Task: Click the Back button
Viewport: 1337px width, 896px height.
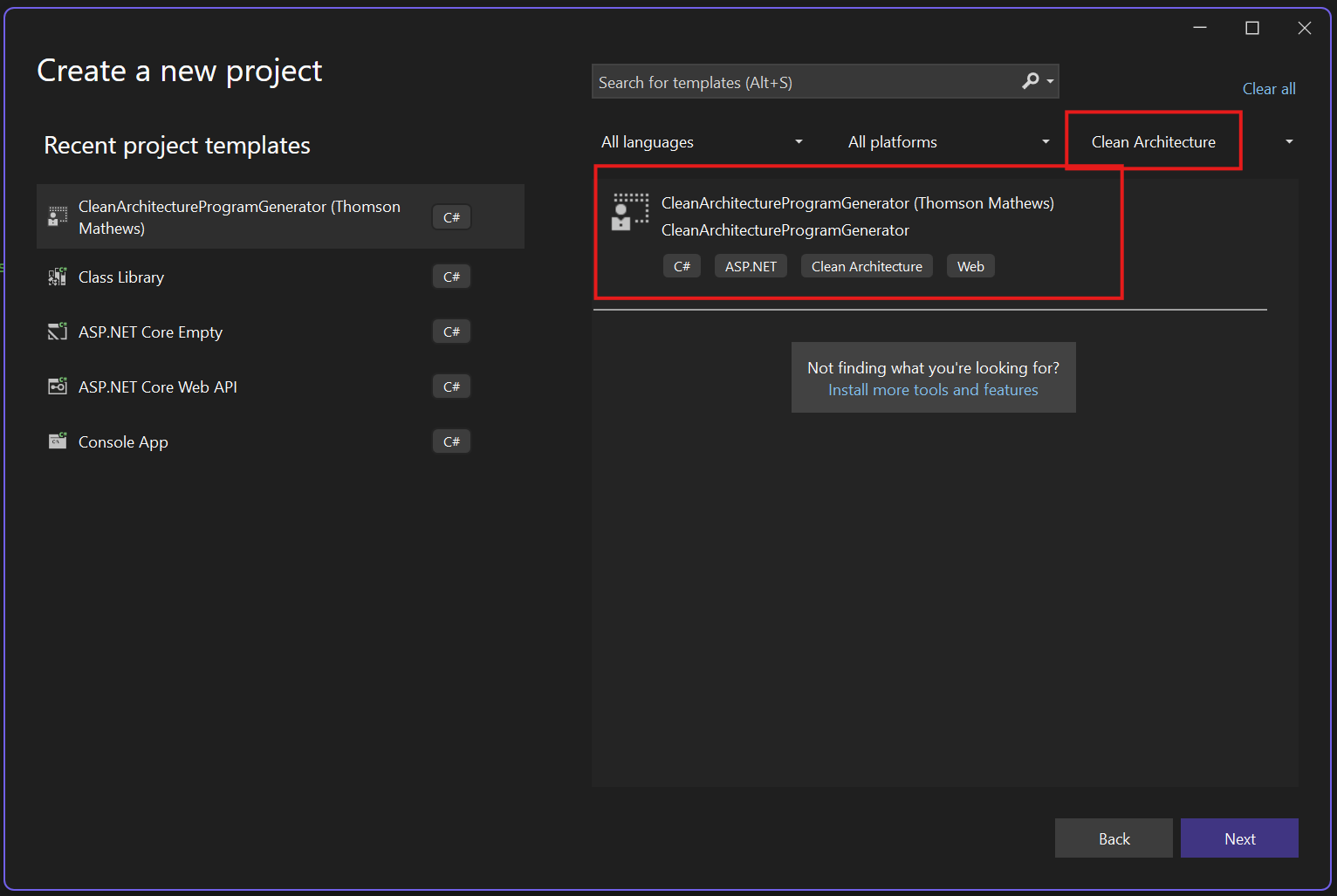Action: 1114,838
